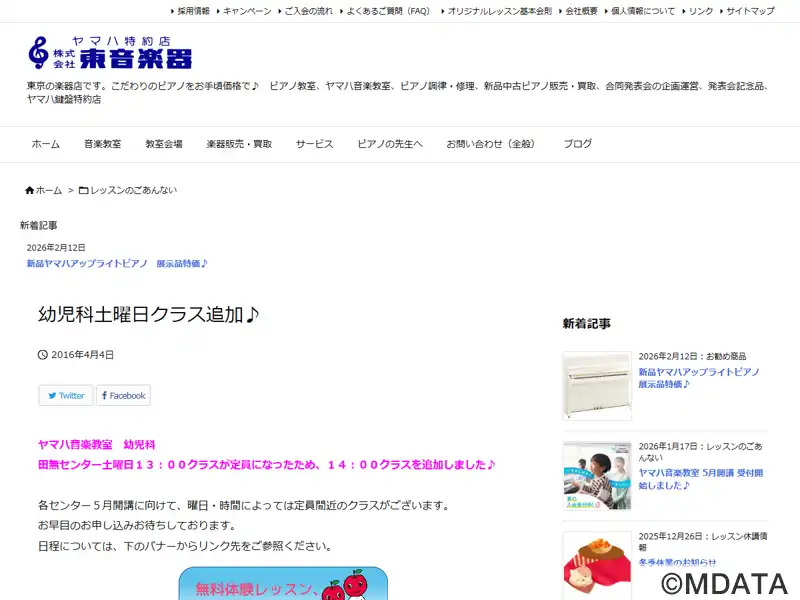Open ヤマハ音楽教室 5月開講 受付開始 article
This screenshot has width=800, height=600.
click(x=701, y=479)
